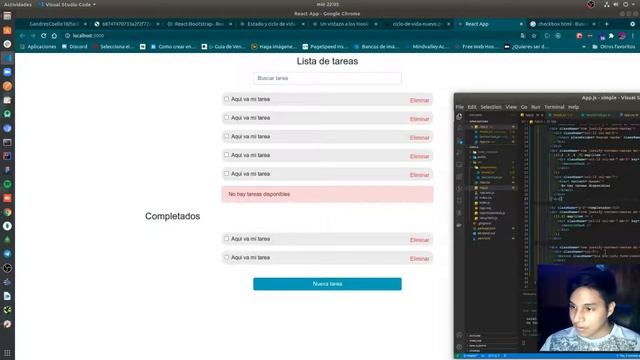Click the Buscar tarea search field
The image size is (640, 360).
(x=327, y=78)
